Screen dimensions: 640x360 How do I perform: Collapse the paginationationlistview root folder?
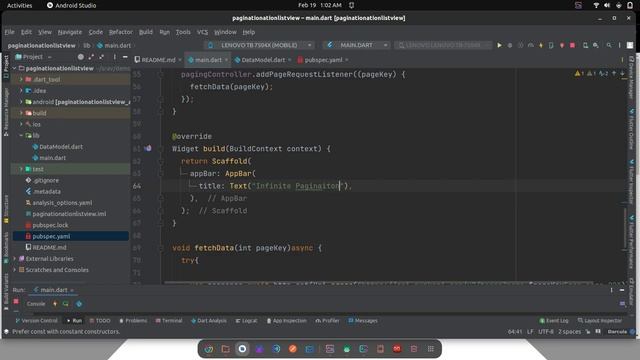15,69
